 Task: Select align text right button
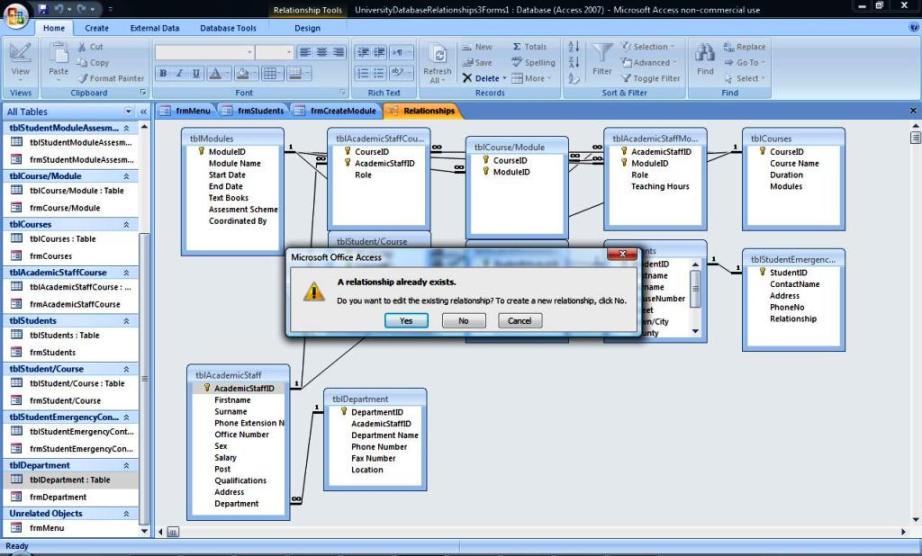pos(339,52)
